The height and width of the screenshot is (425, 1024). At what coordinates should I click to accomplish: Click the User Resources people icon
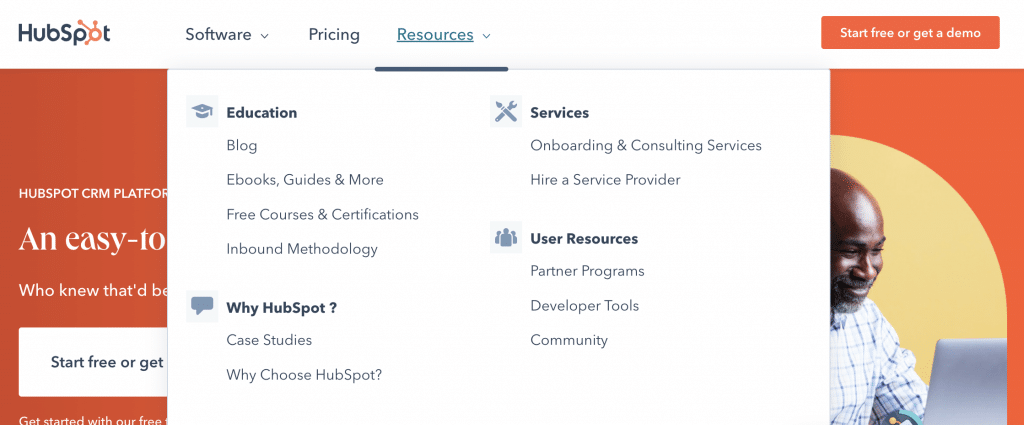click(x=506, y=238)
